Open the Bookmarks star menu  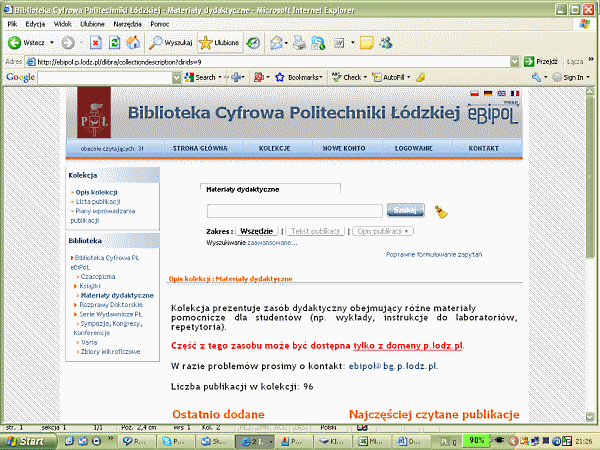tap(299, 77)
